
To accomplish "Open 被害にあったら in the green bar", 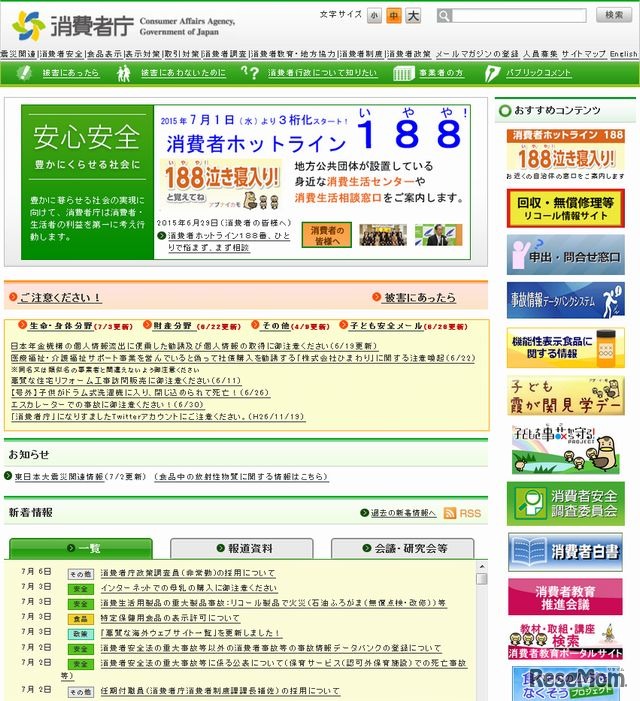I will coord(71,73).
